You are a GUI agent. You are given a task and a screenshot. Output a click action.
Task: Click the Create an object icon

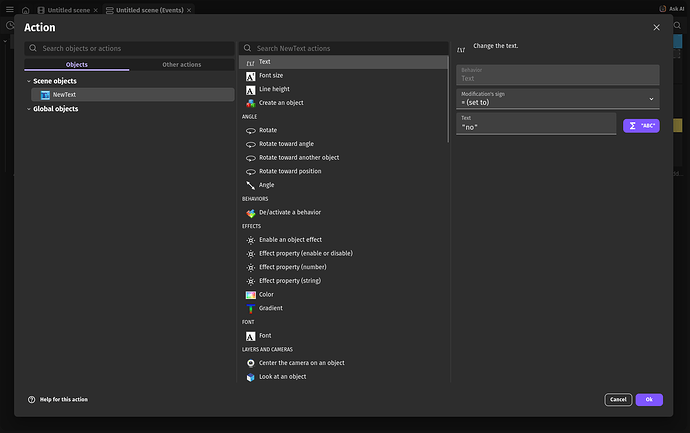251,103
